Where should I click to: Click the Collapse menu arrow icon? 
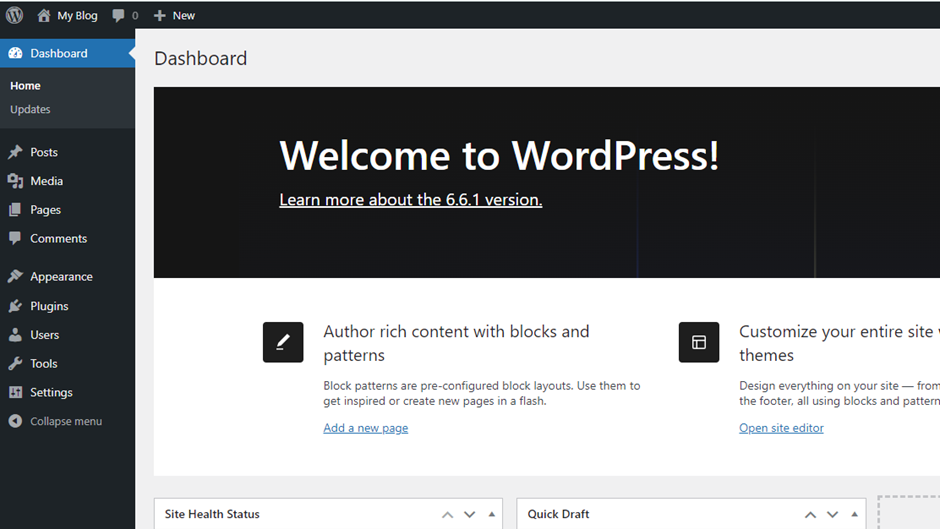[15, 421]
